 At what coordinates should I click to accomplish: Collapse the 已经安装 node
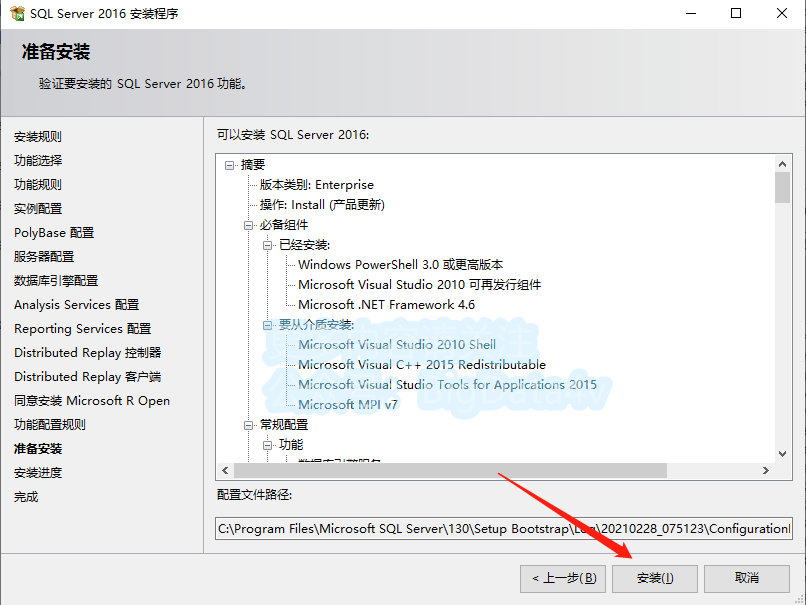[x=267, y=245]
